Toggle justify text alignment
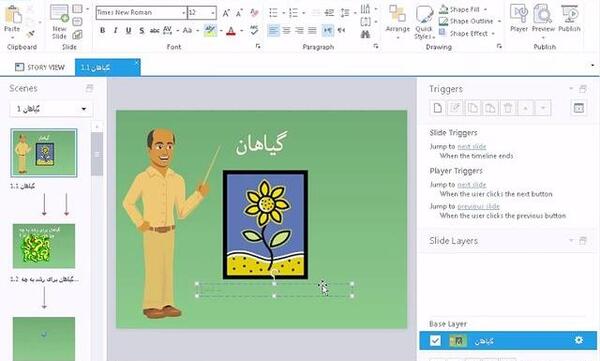The width and height of the screenshot is (600, 361). click(312, 30)
